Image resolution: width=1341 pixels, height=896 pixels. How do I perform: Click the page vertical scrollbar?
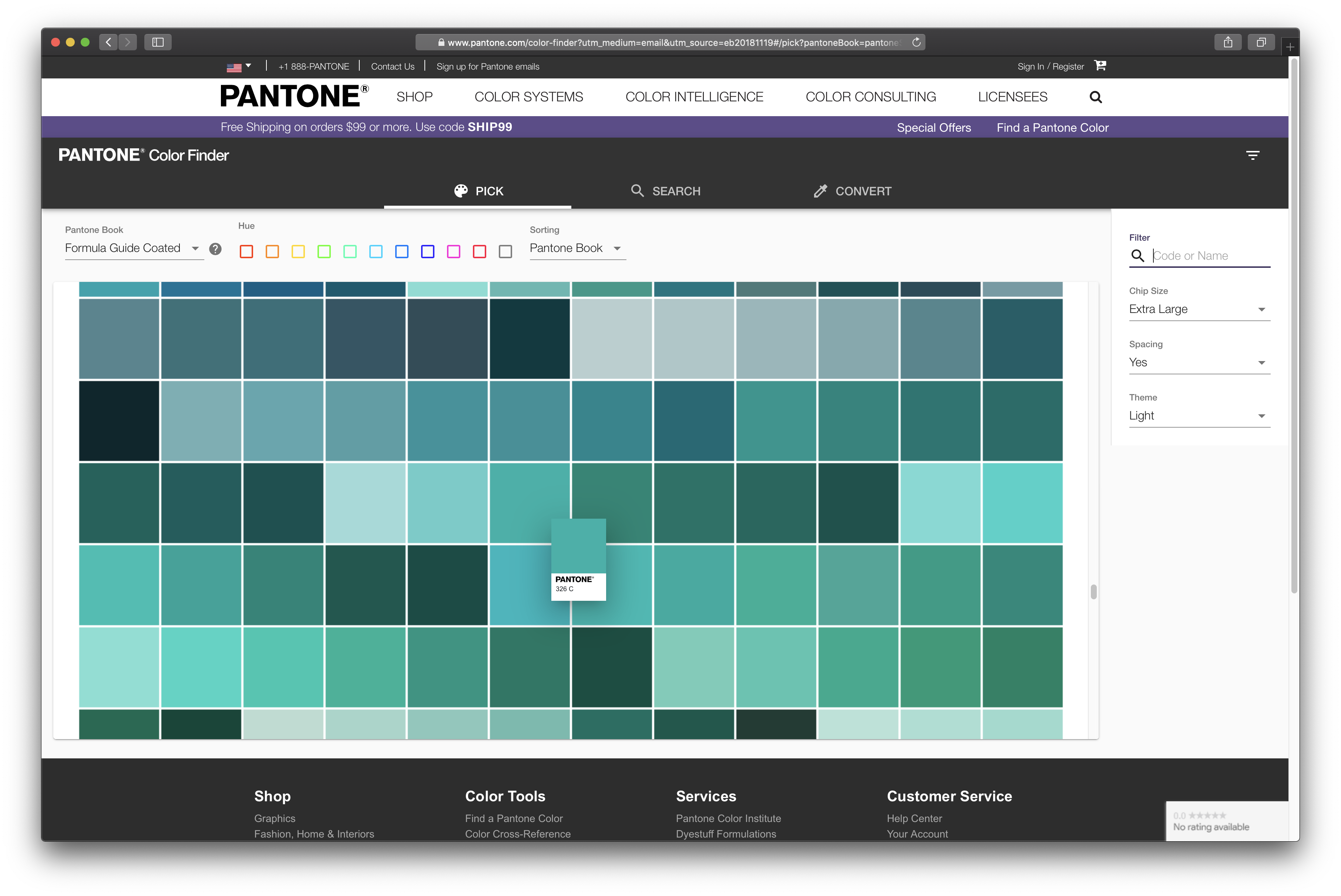click(x=1294, y=326)
